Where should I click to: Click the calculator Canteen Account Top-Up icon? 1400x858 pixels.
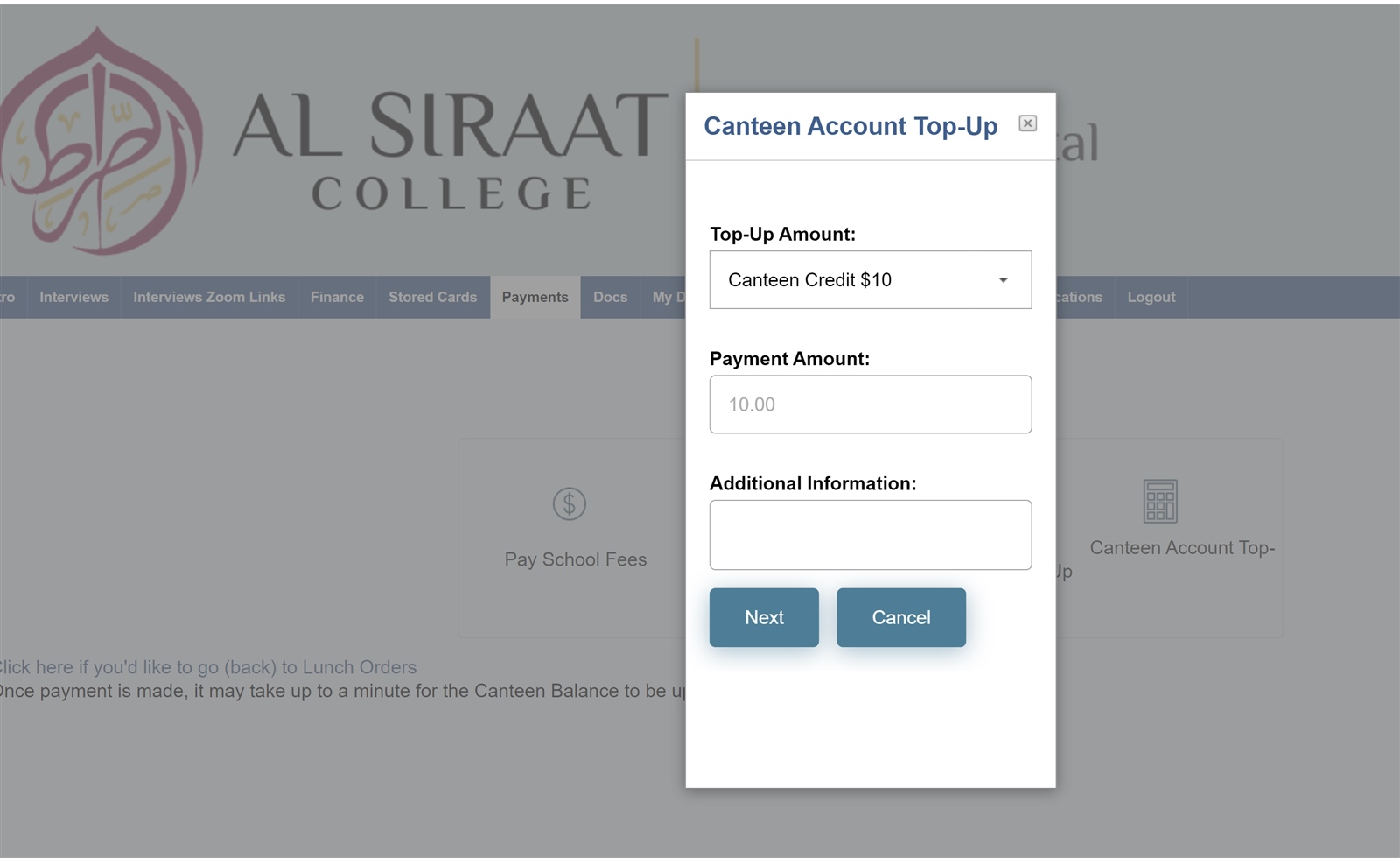click(x=1160, y=501)
